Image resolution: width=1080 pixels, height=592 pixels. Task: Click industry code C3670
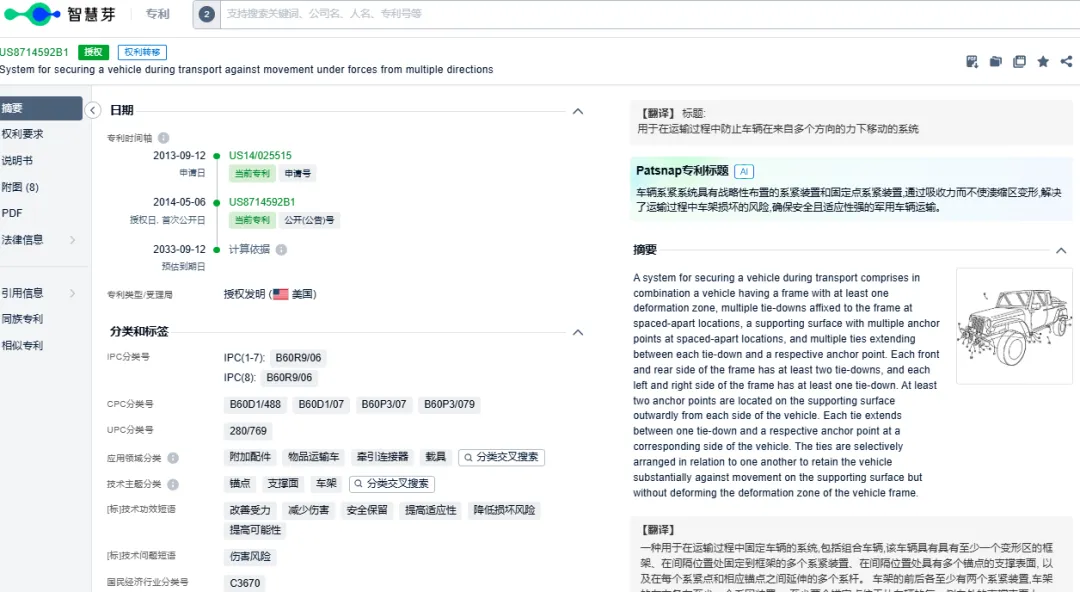click(245, 583)
